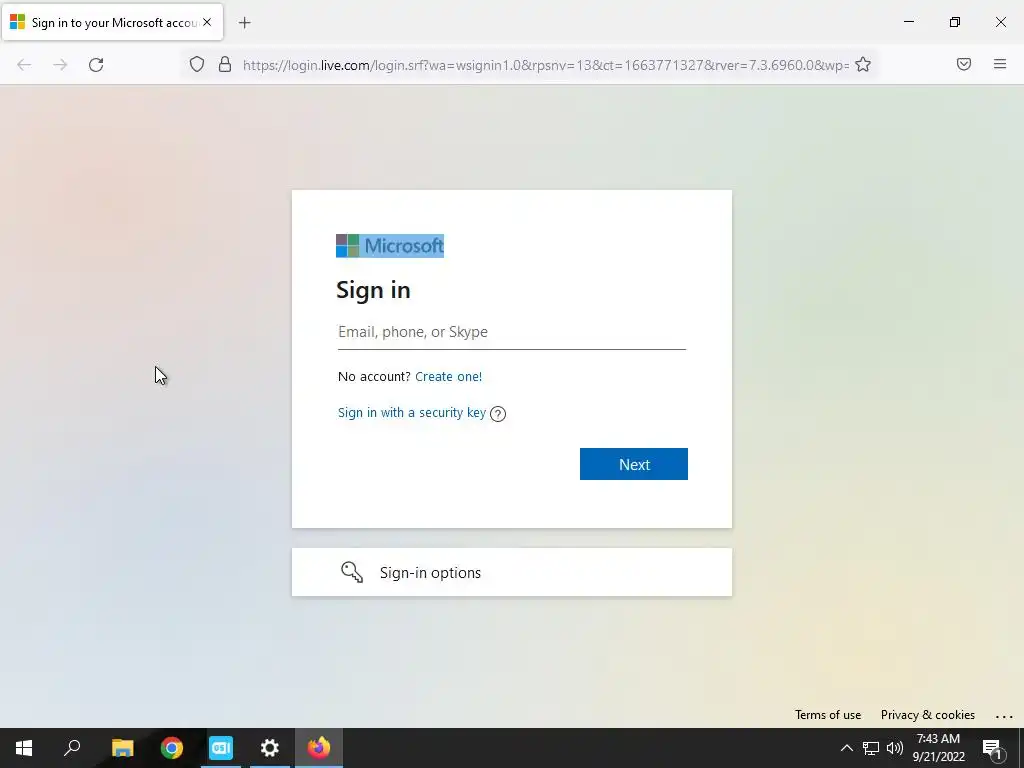
Task: Open taskbar search magnifier
Action: [72, 748]
